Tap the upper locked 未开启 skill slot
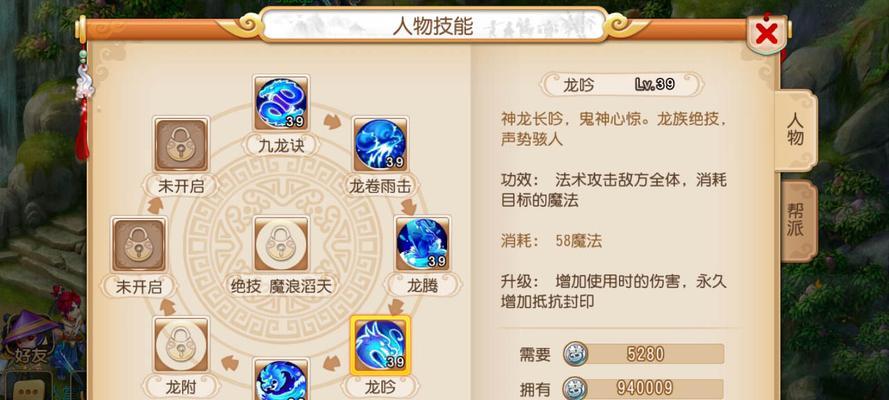 [x=181, y=145]
